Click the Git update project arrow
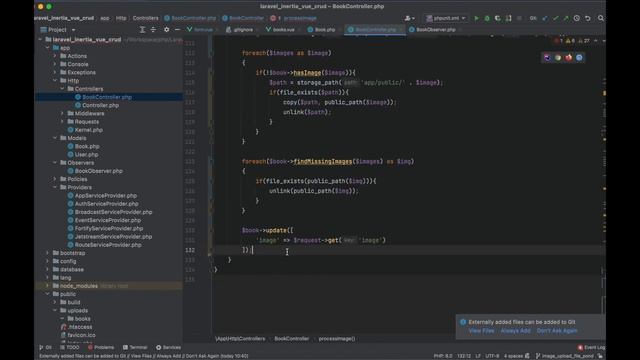This screenshot has height=360, width=640. pos(545,18)
